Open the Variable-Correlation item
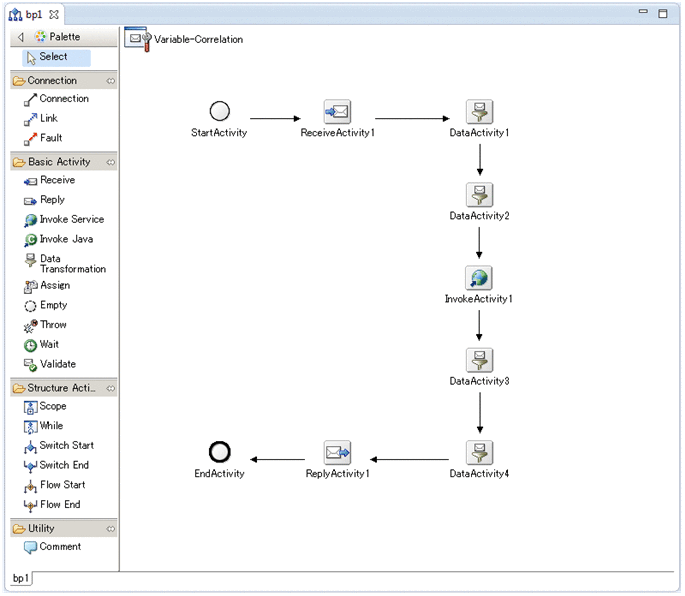This screenshot has width=685, height=596. [186, 39]
